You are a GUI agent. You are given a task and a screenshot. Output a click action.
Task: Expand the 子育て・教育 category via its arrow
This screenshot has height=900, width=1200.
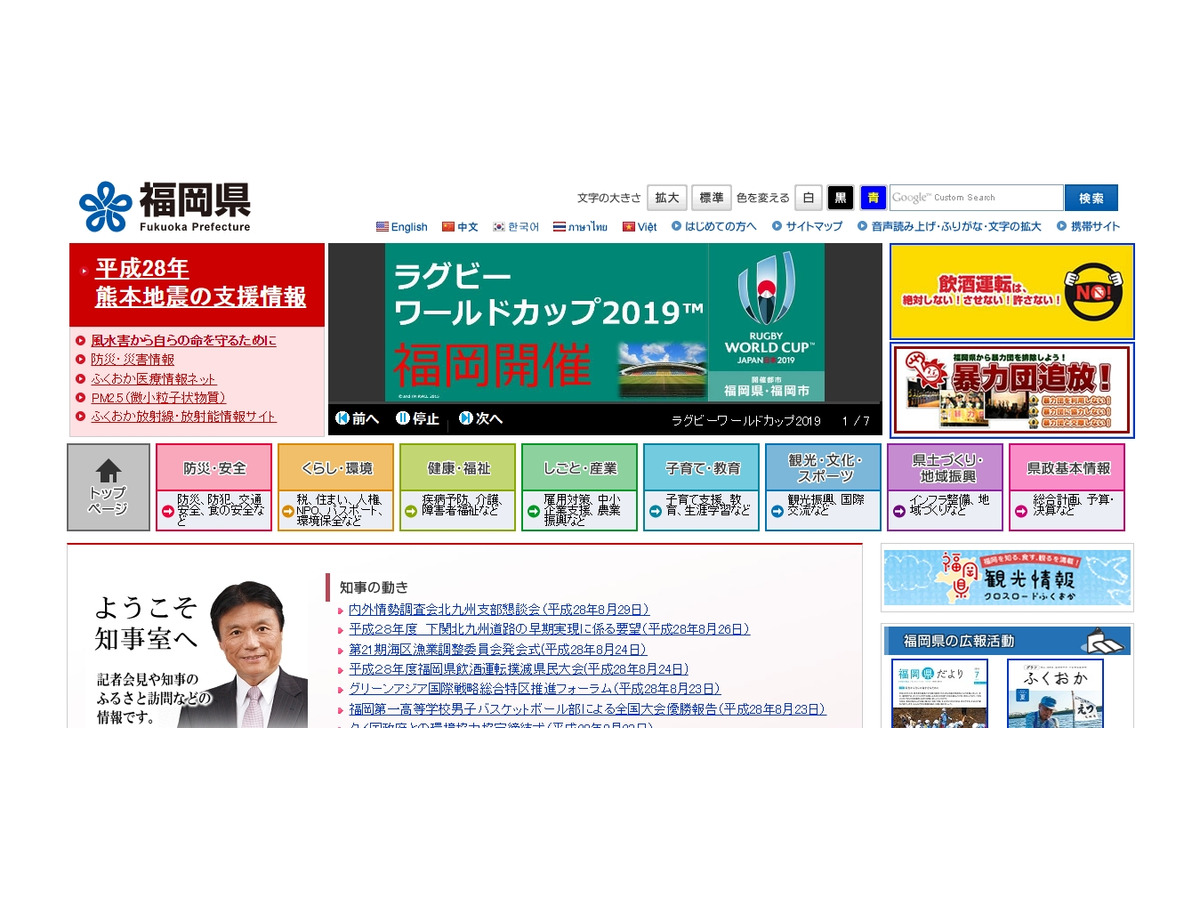(654, 513)
